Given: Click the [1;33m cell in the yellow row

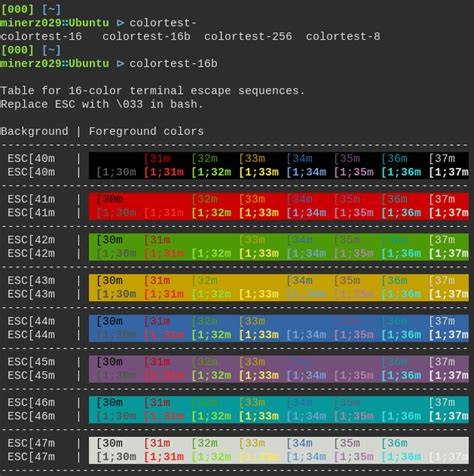Looking at the screenshot, I should (259, 294).
